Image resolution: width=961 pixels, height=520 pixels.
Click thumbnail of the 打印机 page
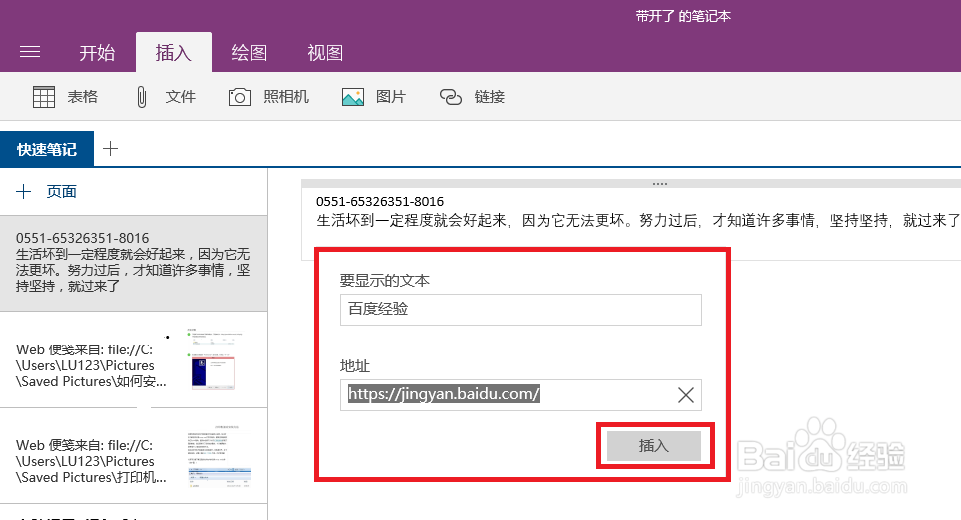click(x=219, y=456)
